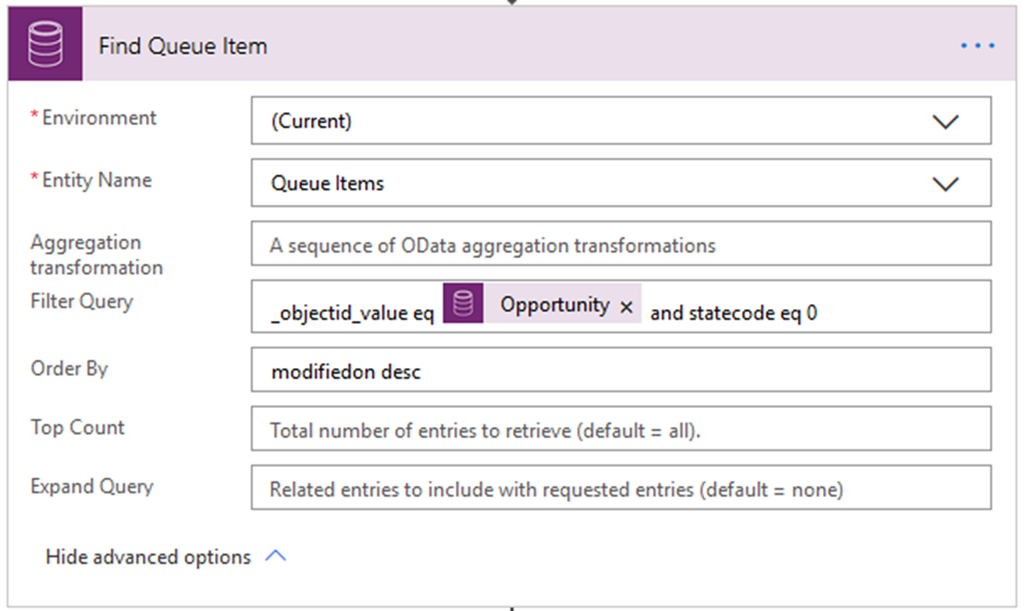Expand the Entity Name dropdown arrow
Screen dimensions: 1024x611
[944, 184]
